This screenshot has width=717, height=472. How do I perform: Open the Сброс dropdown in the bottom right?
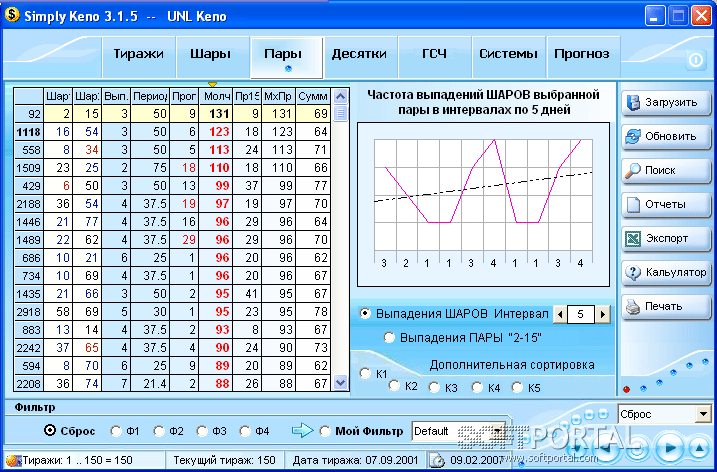[x=703, y=414]
